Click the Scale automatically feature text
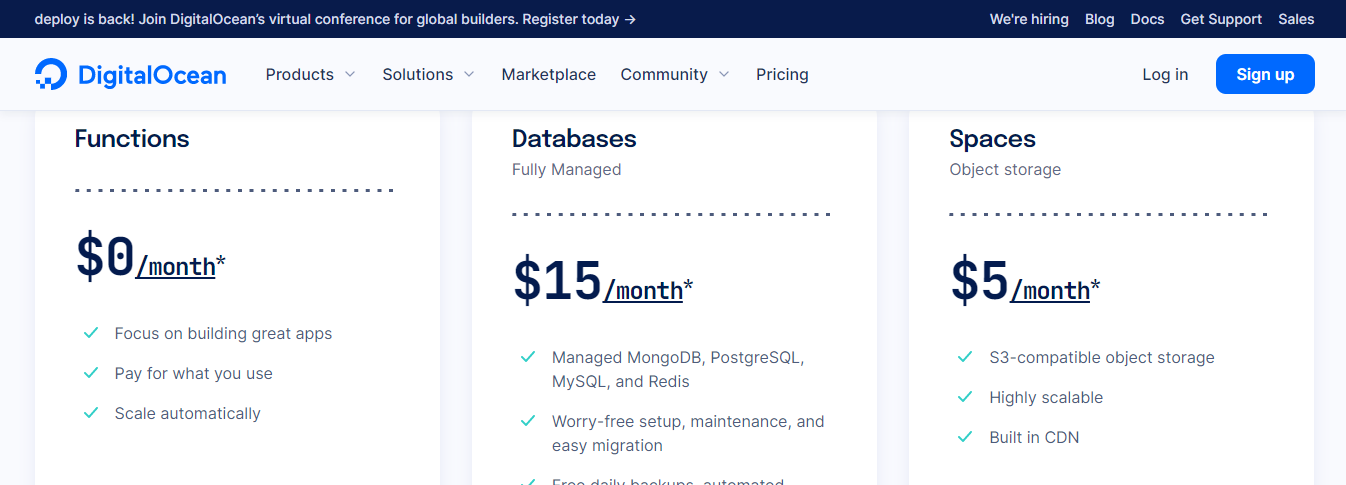The width and height of the screenshot is (1346, 485). (187, 413)
